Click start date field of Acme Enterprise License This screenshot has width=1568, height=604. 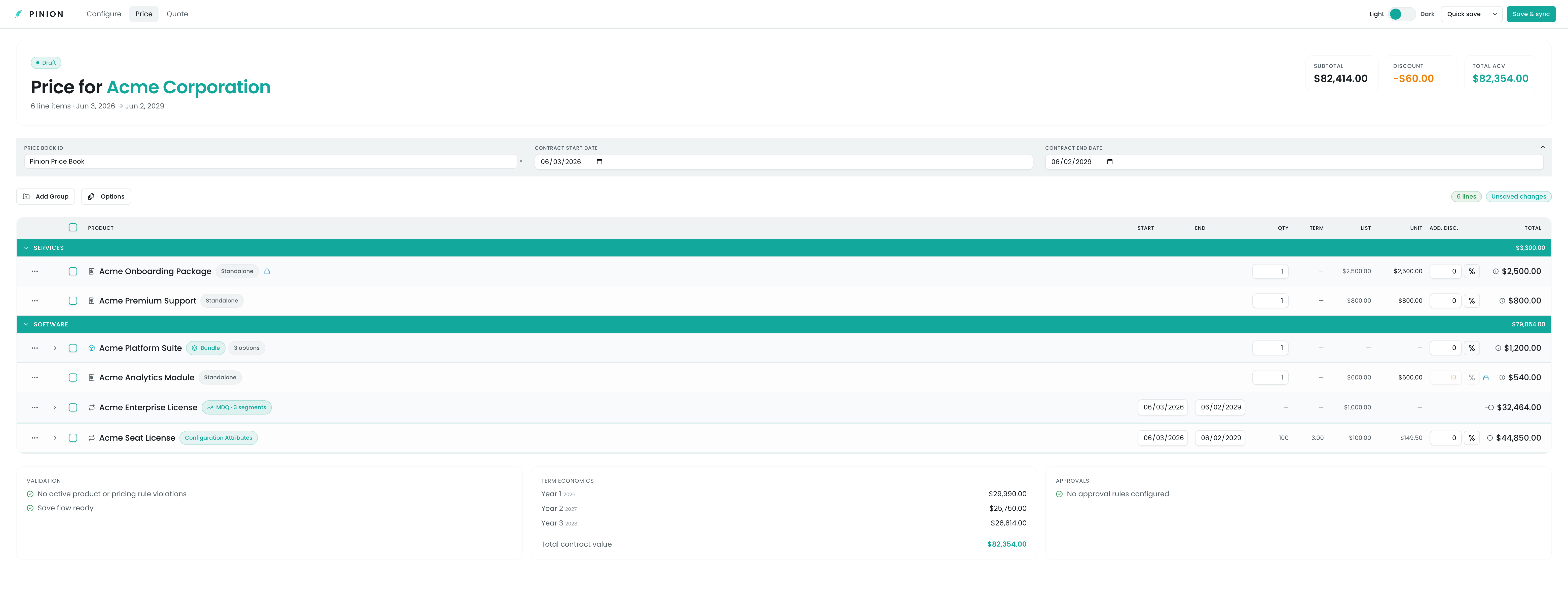tap(1163, 407)
